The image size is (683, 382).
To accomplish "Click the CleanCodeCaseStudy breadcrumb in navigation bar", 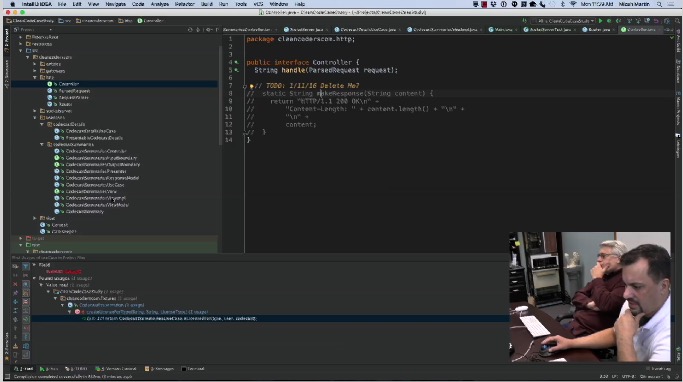I will click(30, 21).
